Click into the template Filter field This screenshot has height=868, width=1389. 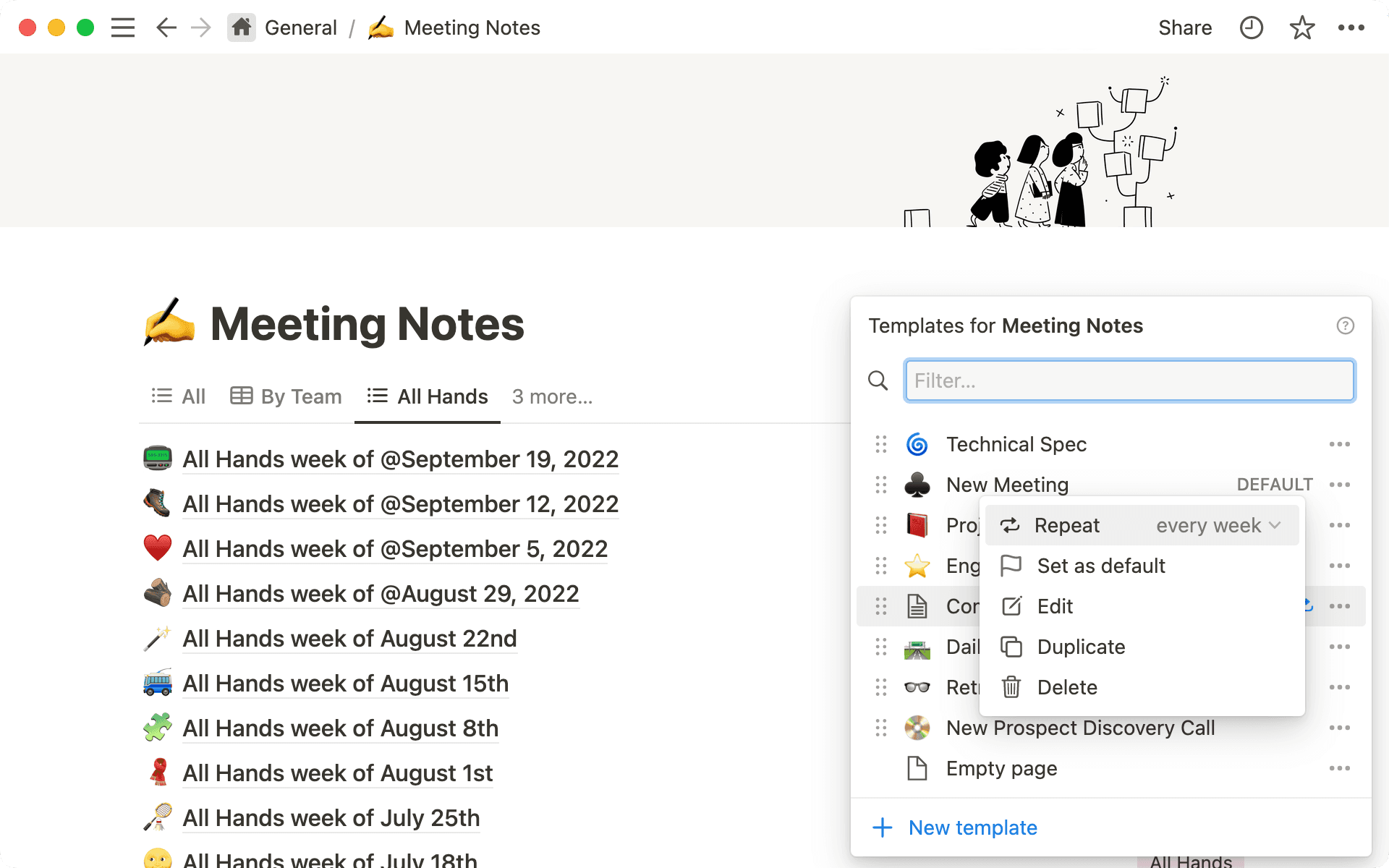[1129, 380]
